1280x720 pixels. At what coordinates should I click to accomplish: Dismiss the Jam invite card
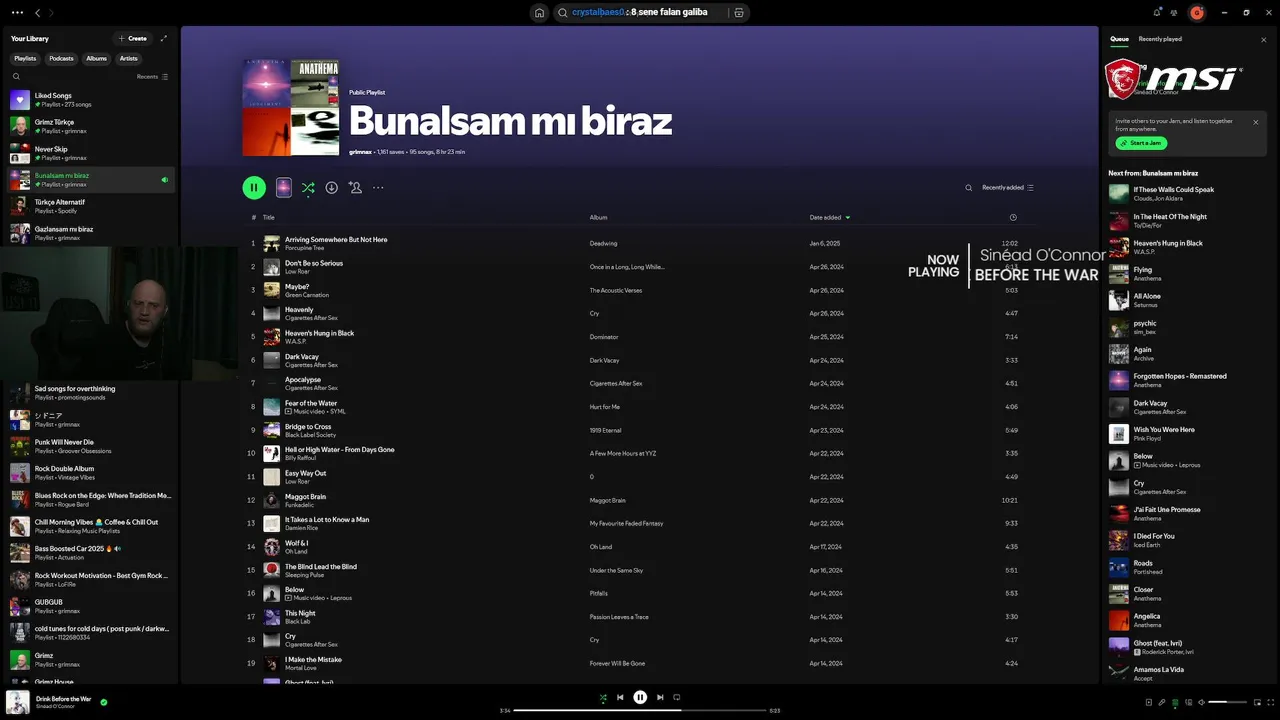pos(1256,122)
